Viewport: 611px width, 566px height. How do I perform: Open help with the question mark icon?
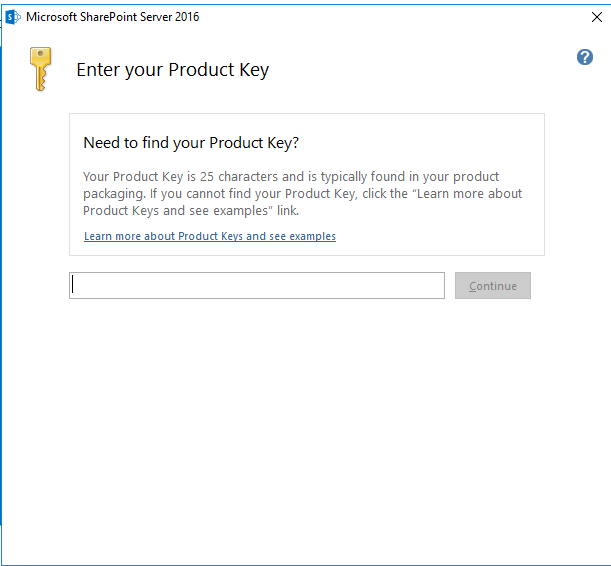pos(585,57)
